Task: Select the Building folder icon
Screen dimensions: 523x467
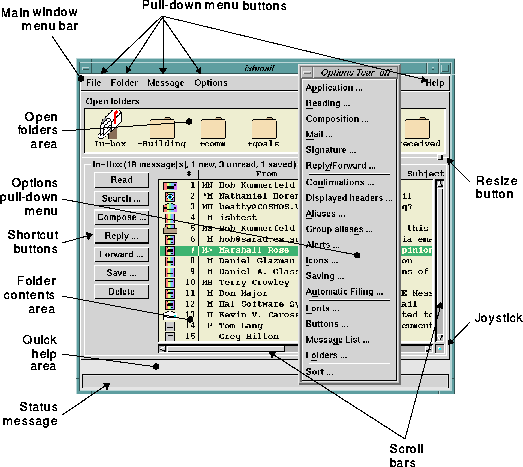Action: pyautogui.click(x=162, y=128)
